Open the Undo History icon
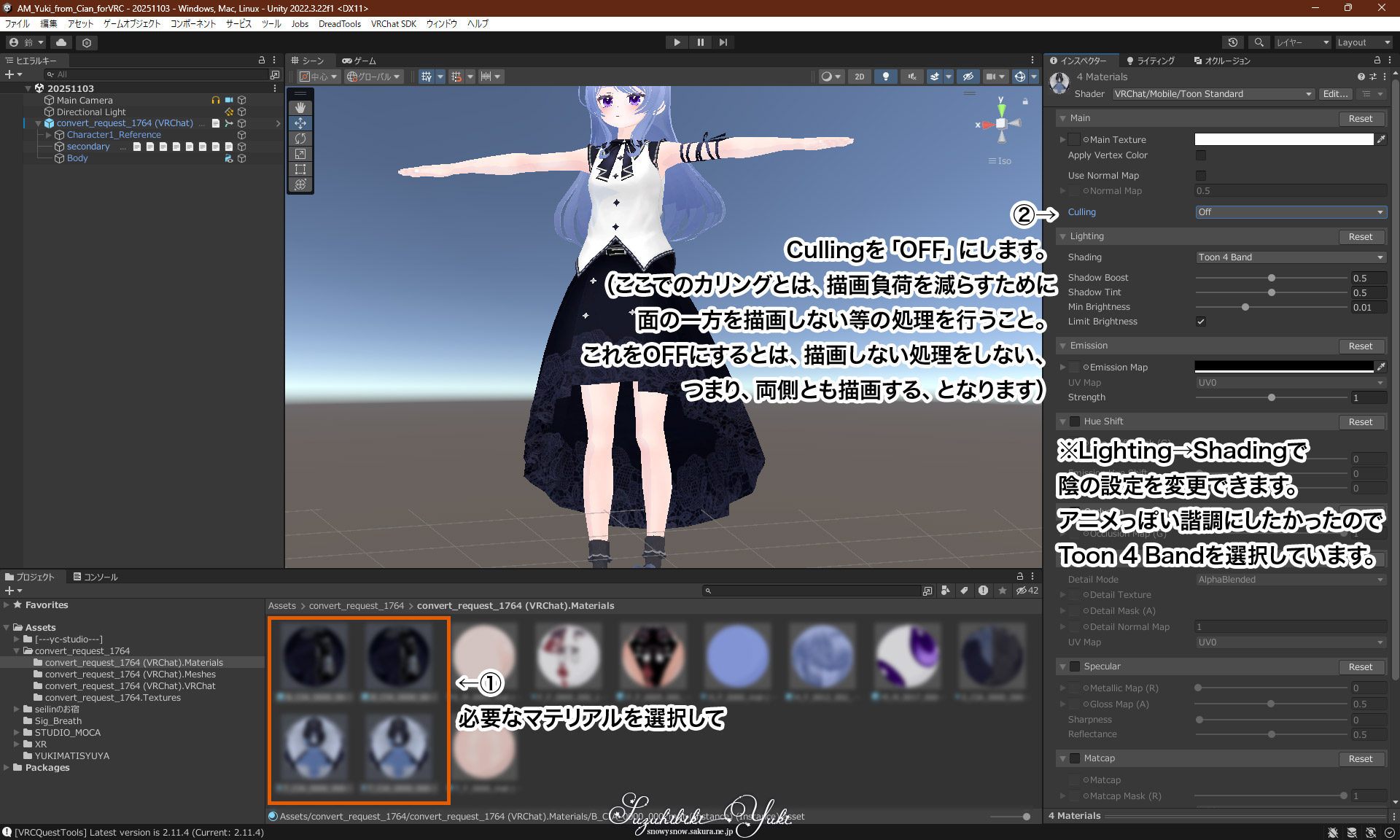 point(1232,42)
